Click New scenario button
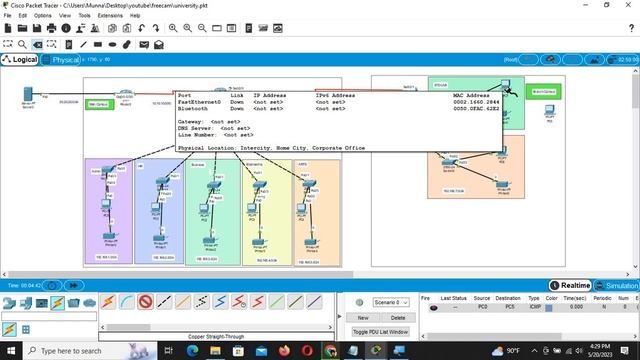Screen dimensions: 640x360 click(363, 318)
